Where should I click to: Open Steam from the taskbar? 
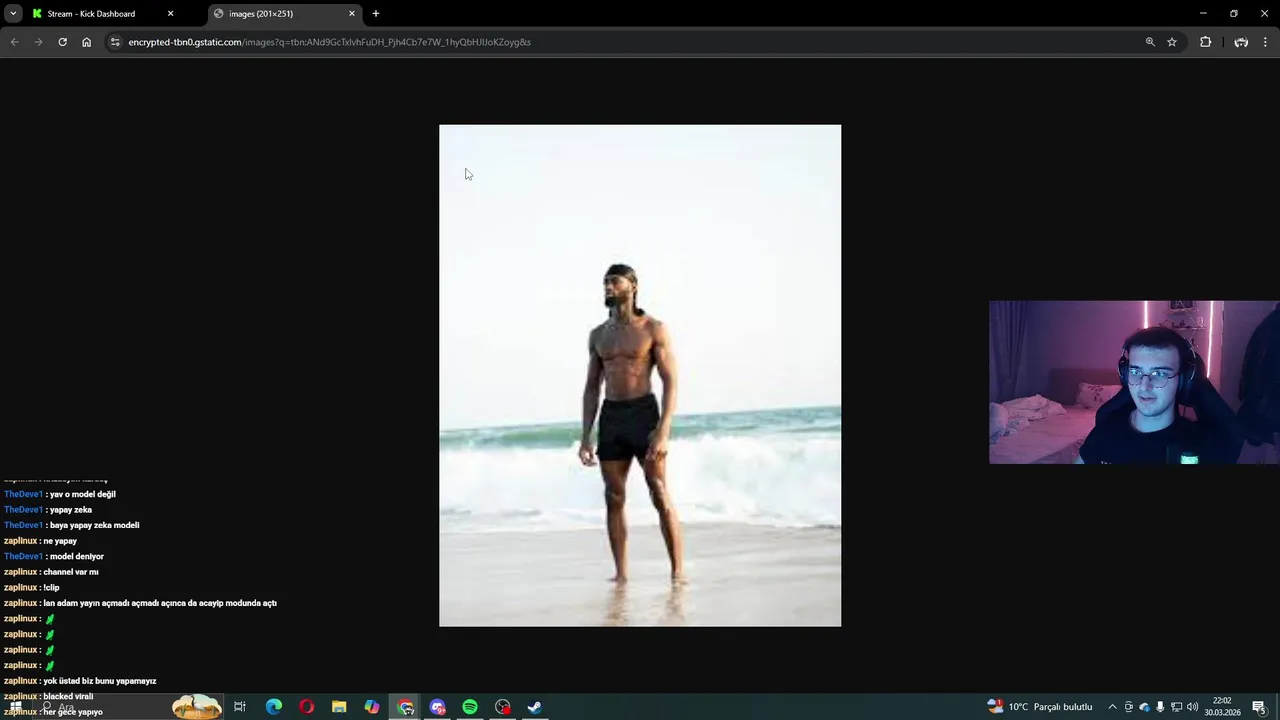point(535,707)
